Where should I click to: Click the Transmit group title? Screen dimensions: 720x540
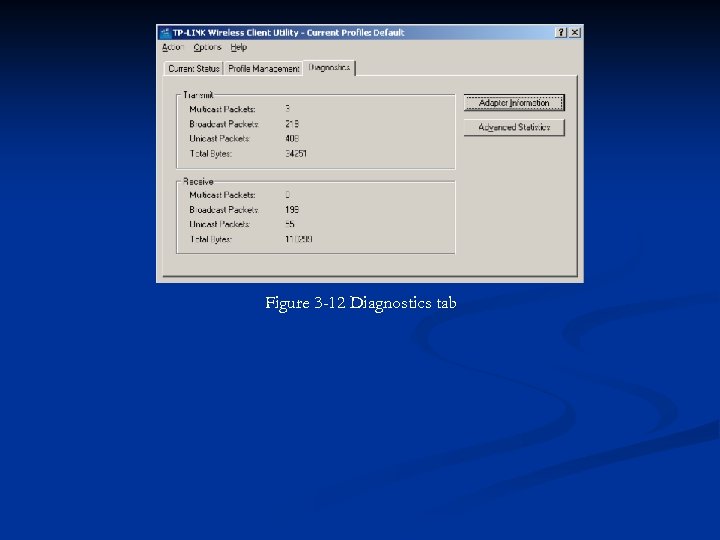point(198,95)
